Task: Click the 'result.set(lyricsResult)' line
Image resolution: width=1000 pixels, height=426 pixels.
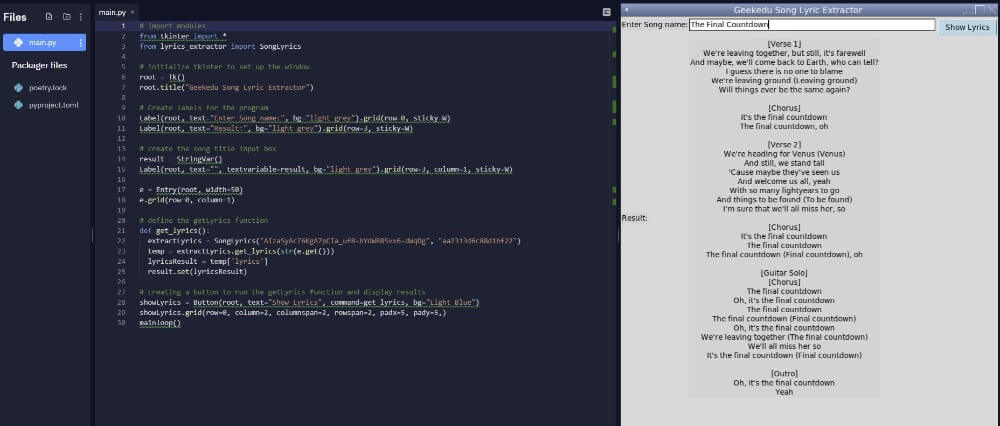Action: [x=196, y=272]
